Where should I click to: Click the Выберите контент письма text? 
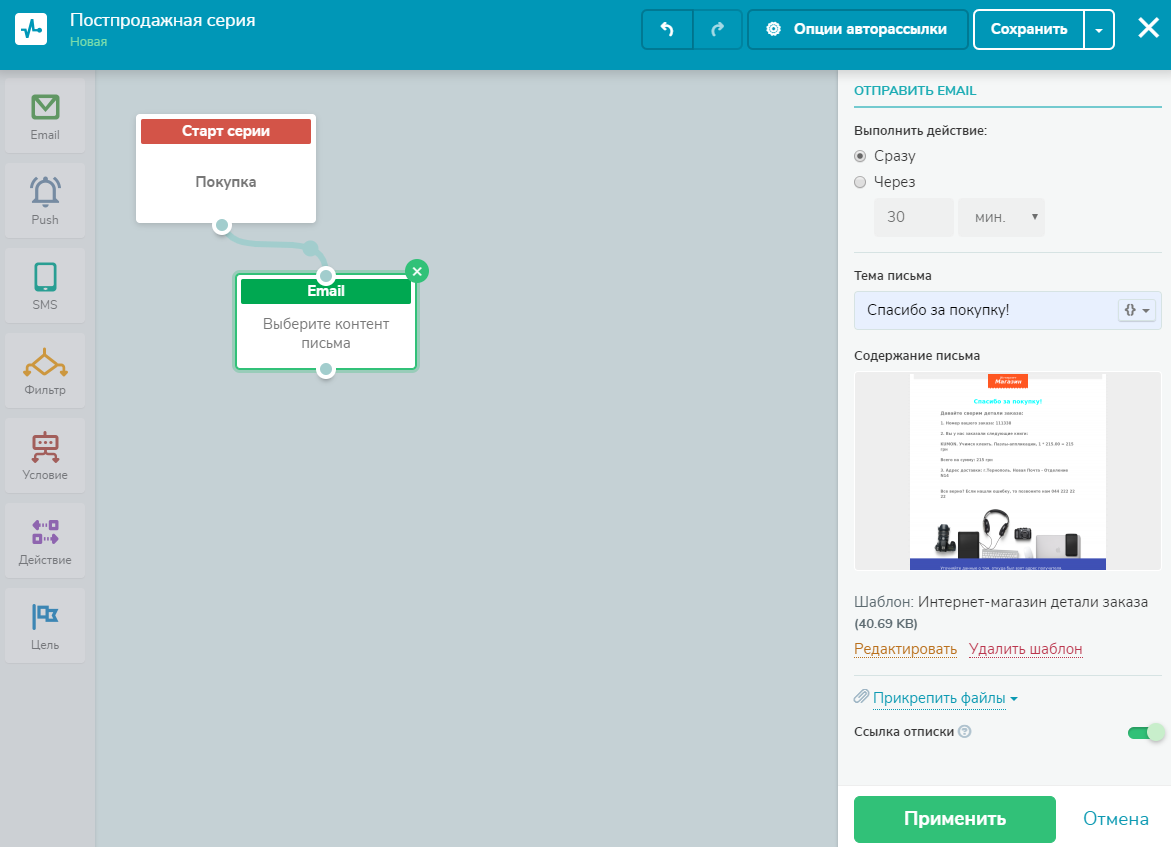(326, 333)
